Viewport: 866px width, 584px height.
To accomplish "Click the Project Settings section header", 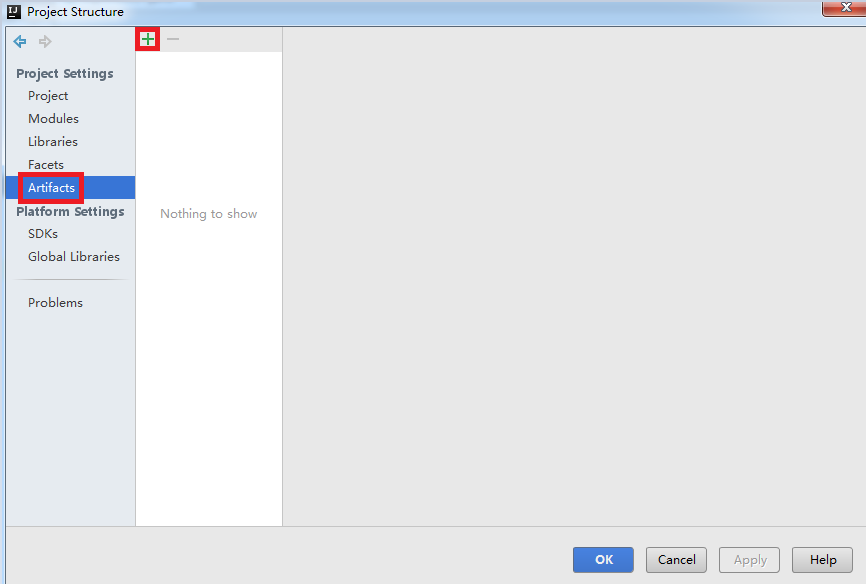I will click(x=65, y=74).
